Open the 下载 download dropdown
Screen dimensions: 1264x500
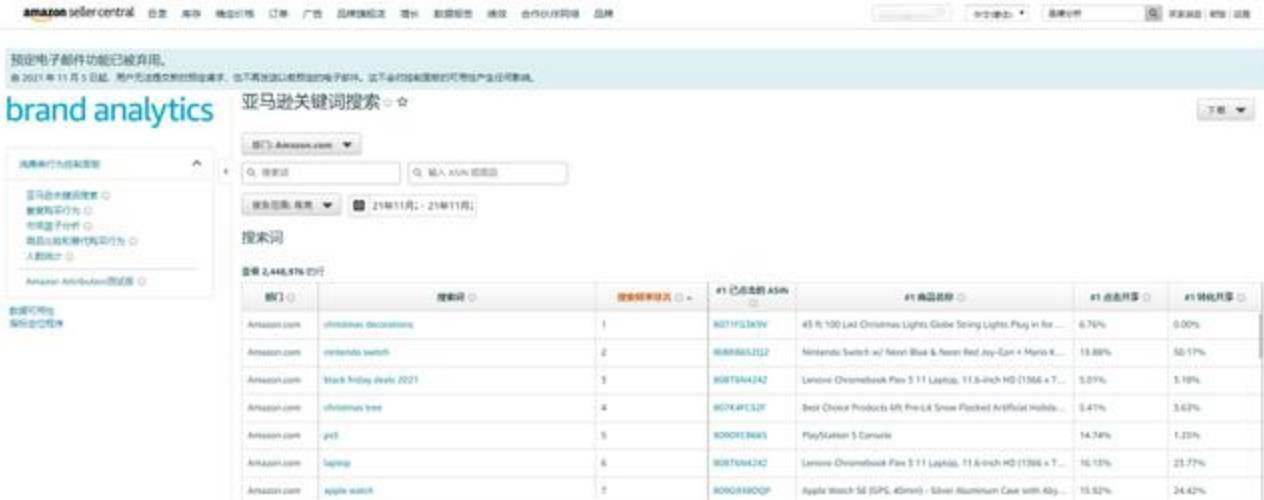pos(1226,110)
